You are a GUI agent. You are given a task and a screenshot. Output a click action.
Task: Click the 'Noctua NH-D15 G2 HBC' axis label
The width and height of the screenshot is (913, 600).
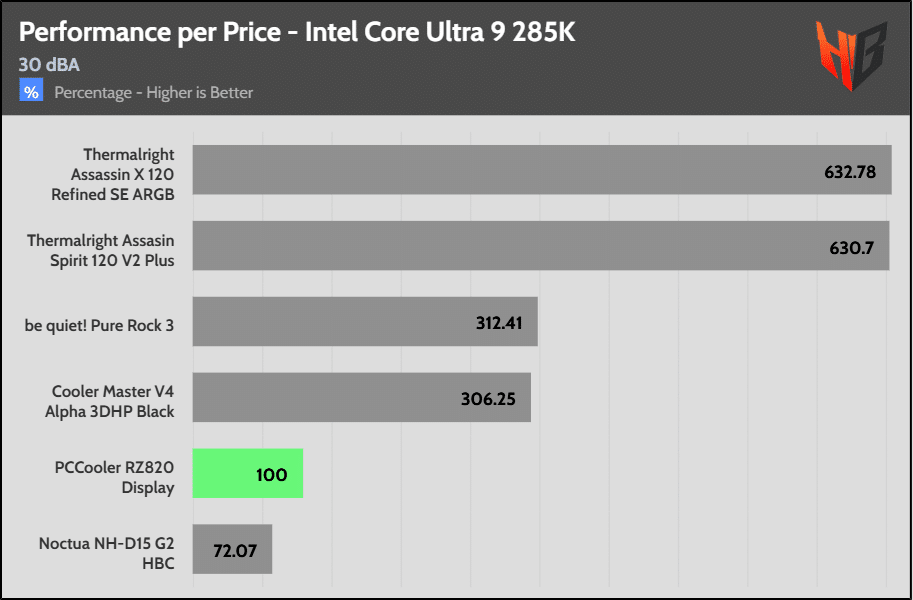pyautogui.click(x=107, y=554)
